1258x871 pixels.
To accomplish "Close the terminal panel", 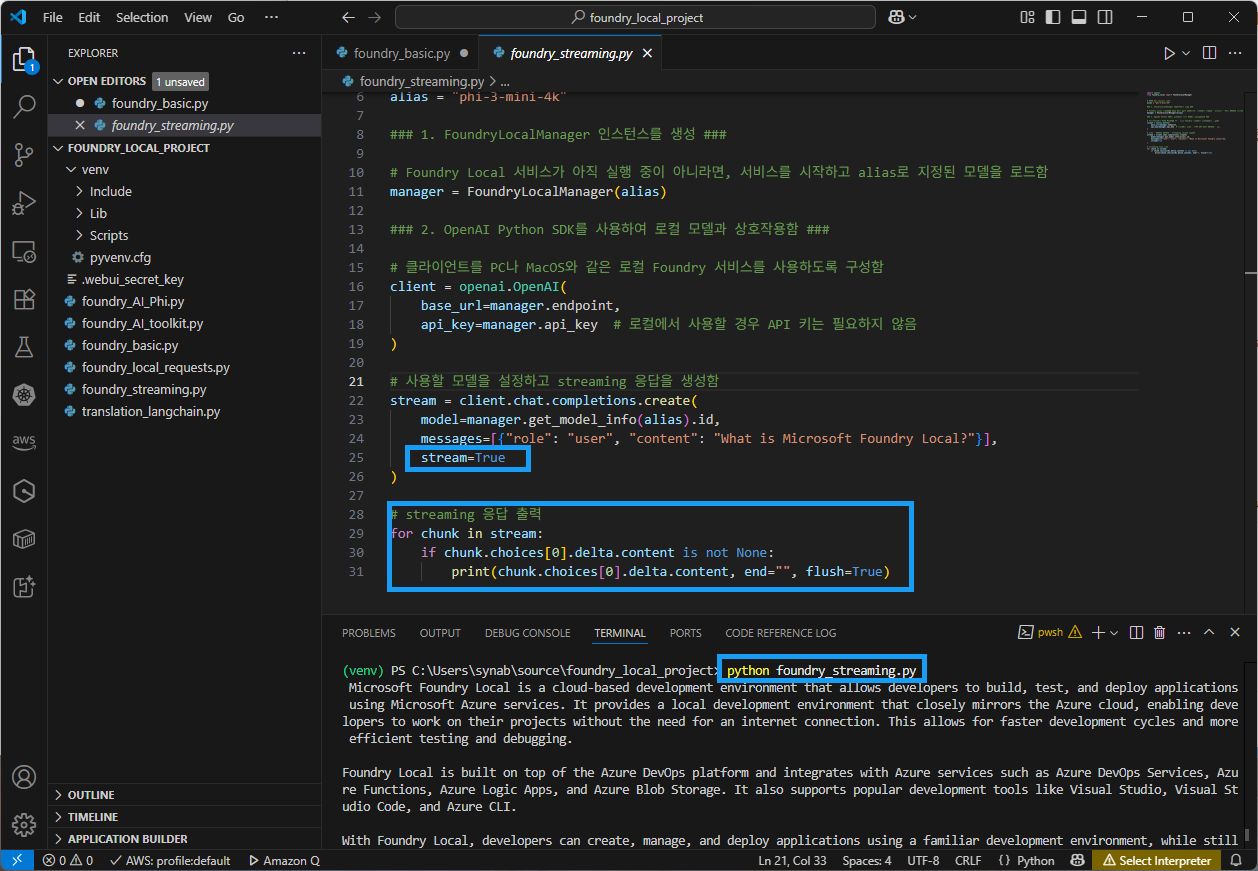I will pyautogui.click(x=1235, y=632).
